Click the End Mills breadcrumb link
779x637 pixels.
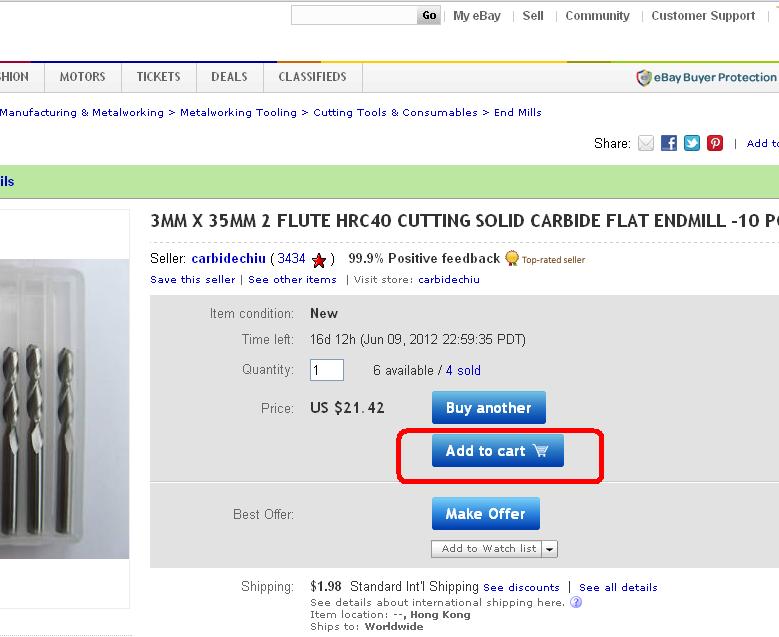(518, 113)
